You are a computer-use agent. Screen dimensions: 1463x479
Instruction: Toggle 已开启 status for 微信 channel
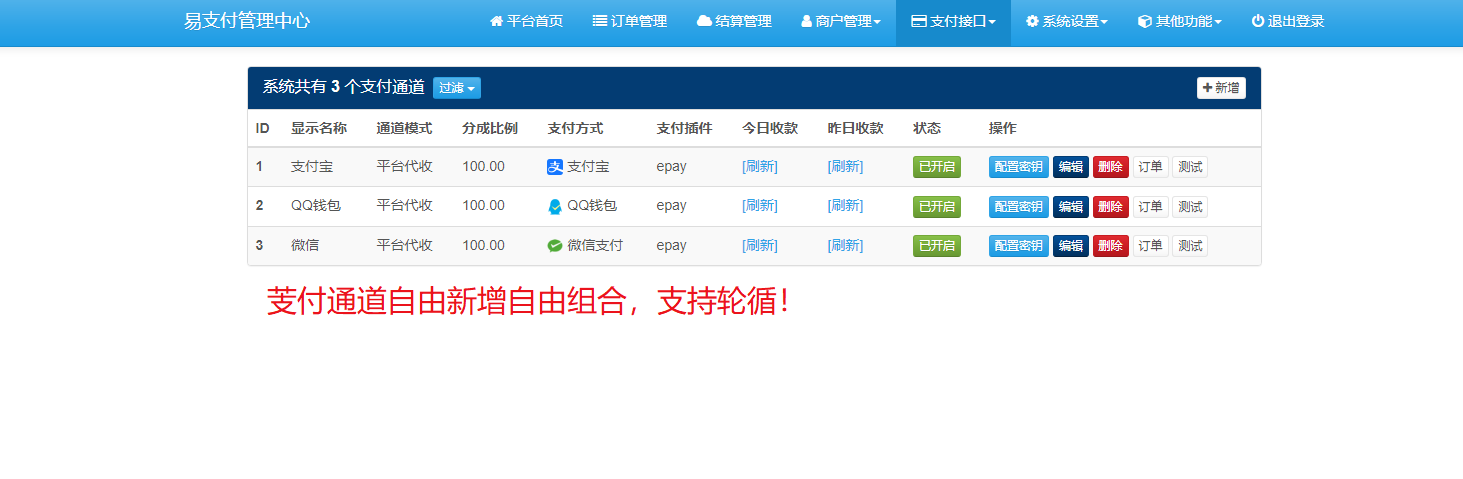937,246
